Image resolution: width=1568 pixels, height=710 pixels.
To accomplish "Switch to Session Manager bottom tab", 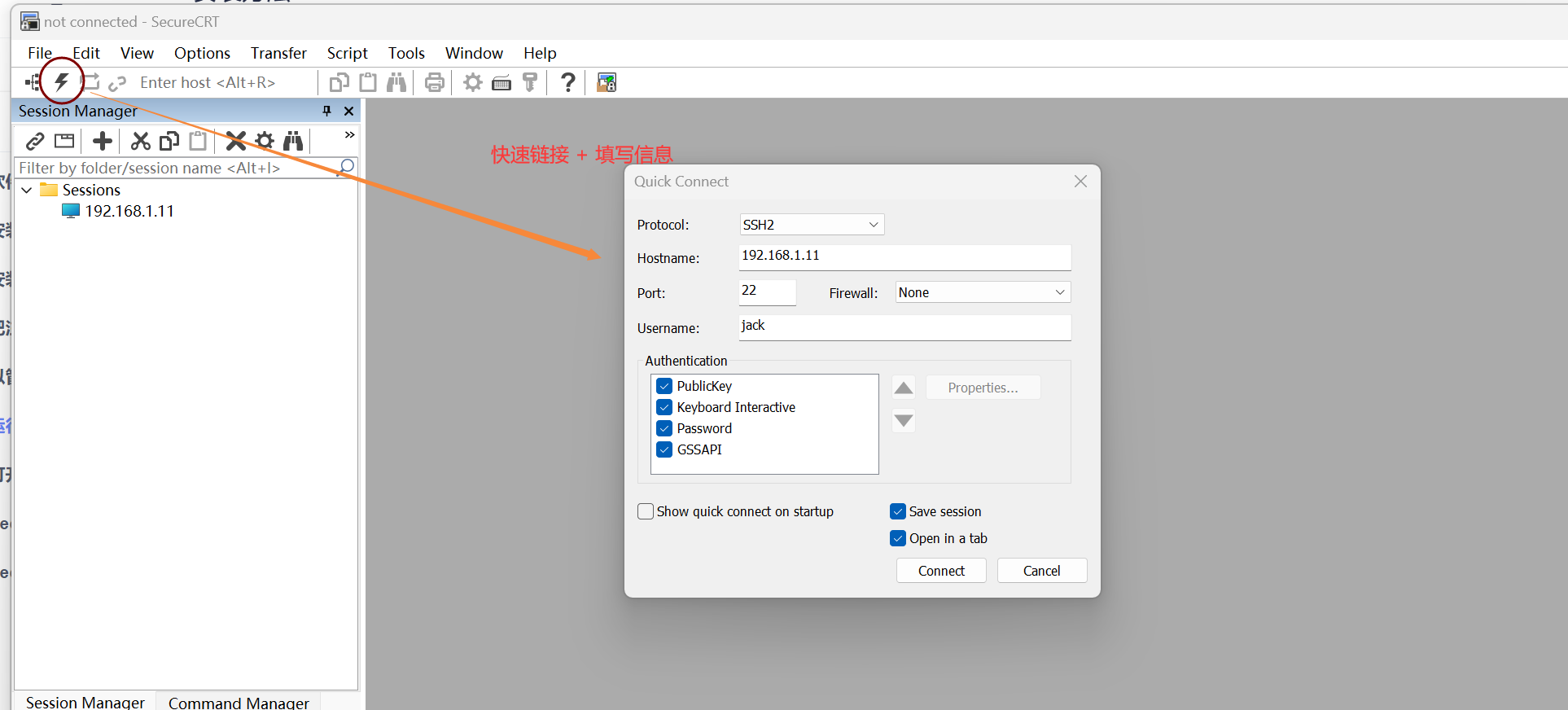I will tap(85, 702).
